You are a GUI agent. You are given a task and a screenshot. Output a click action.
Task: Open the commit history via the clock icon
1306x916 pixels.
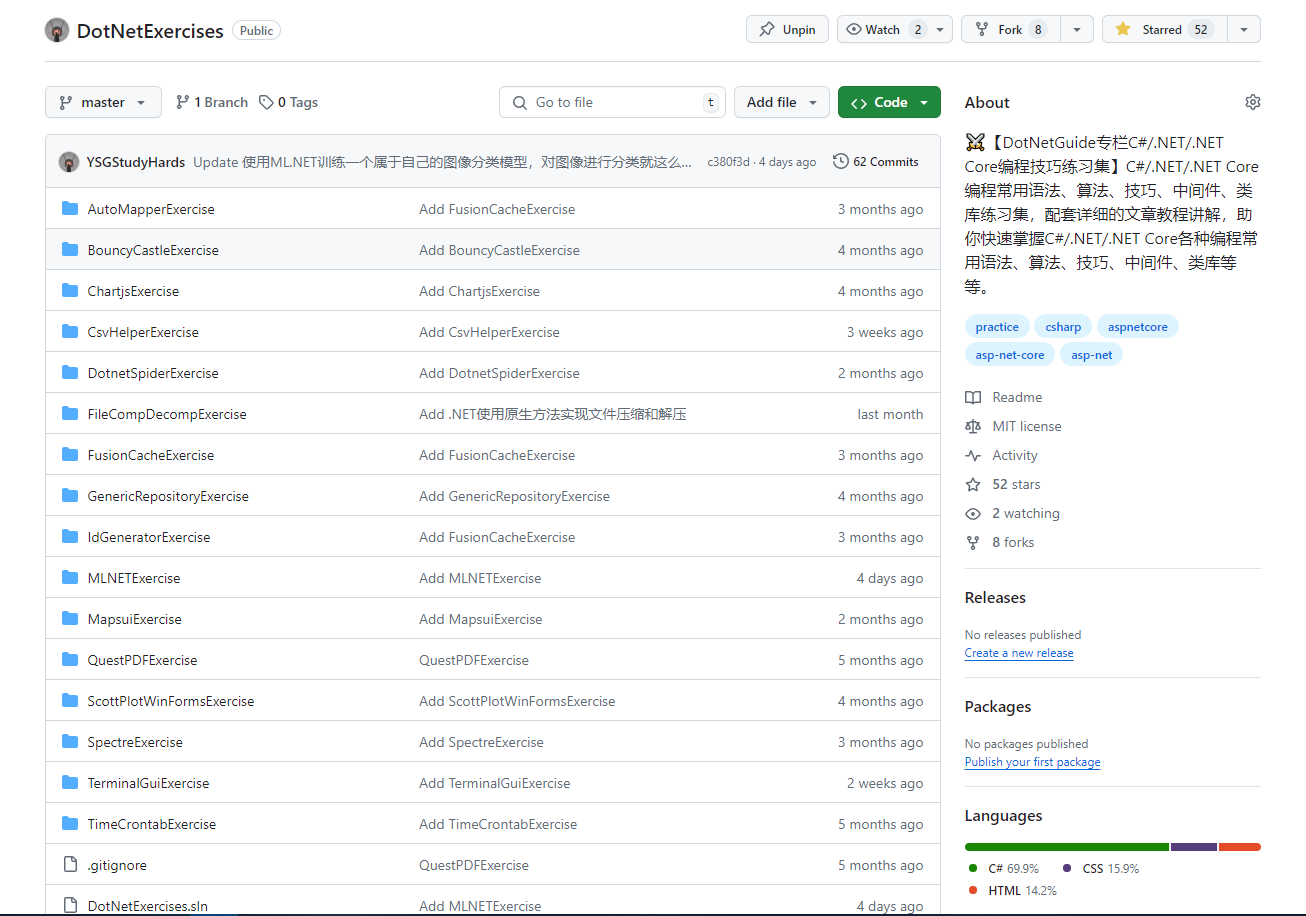pyautogui.click(x=840, y=161)
